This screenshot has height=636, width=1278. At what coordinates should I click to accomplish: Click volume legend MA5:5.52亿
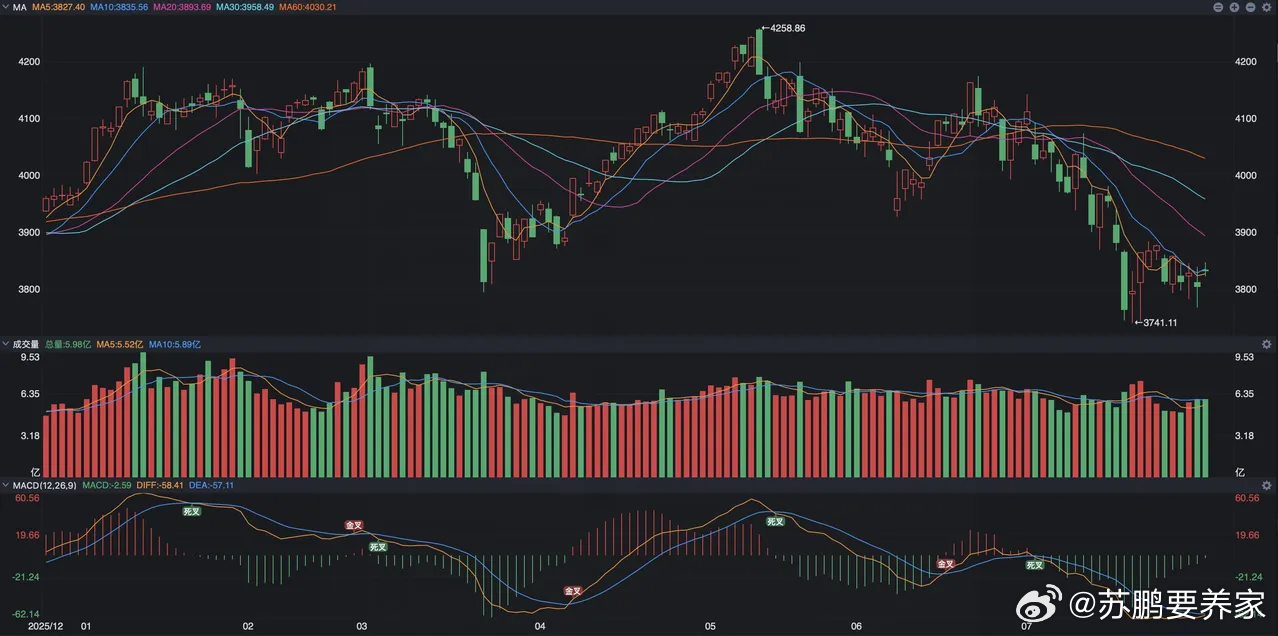(x=119, y=344)
